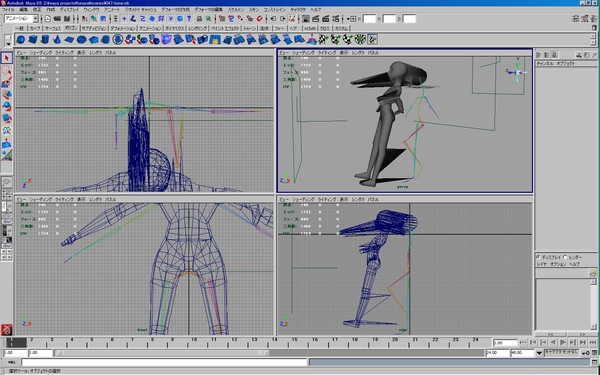Click the Save Scene icon on the status line

(67, 18)
